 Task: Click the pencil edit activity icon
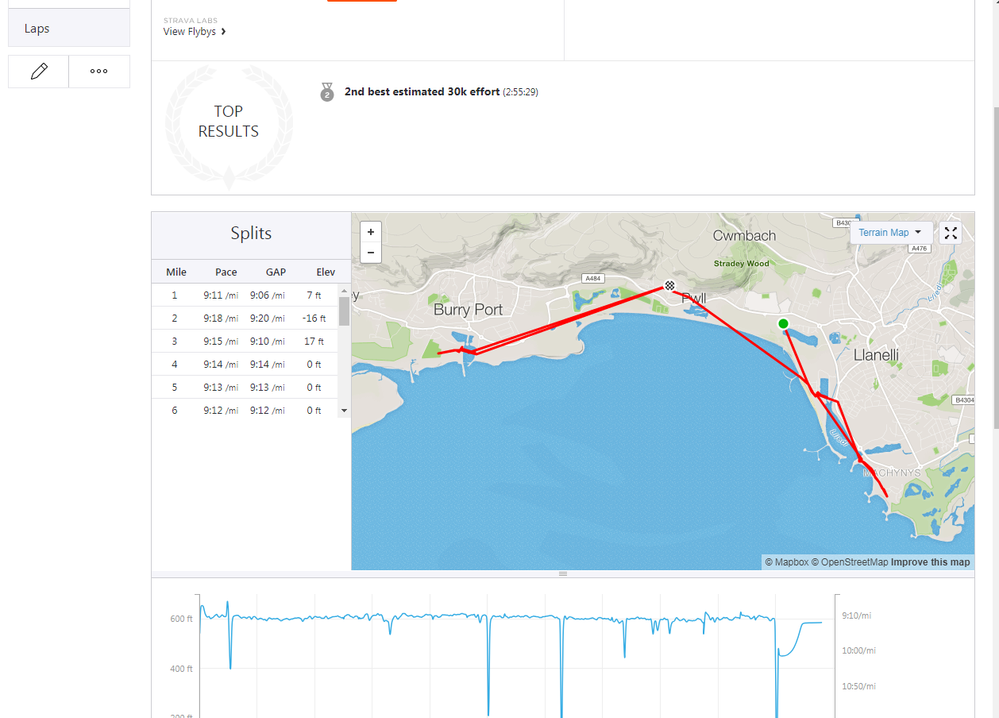coord(38,71)
